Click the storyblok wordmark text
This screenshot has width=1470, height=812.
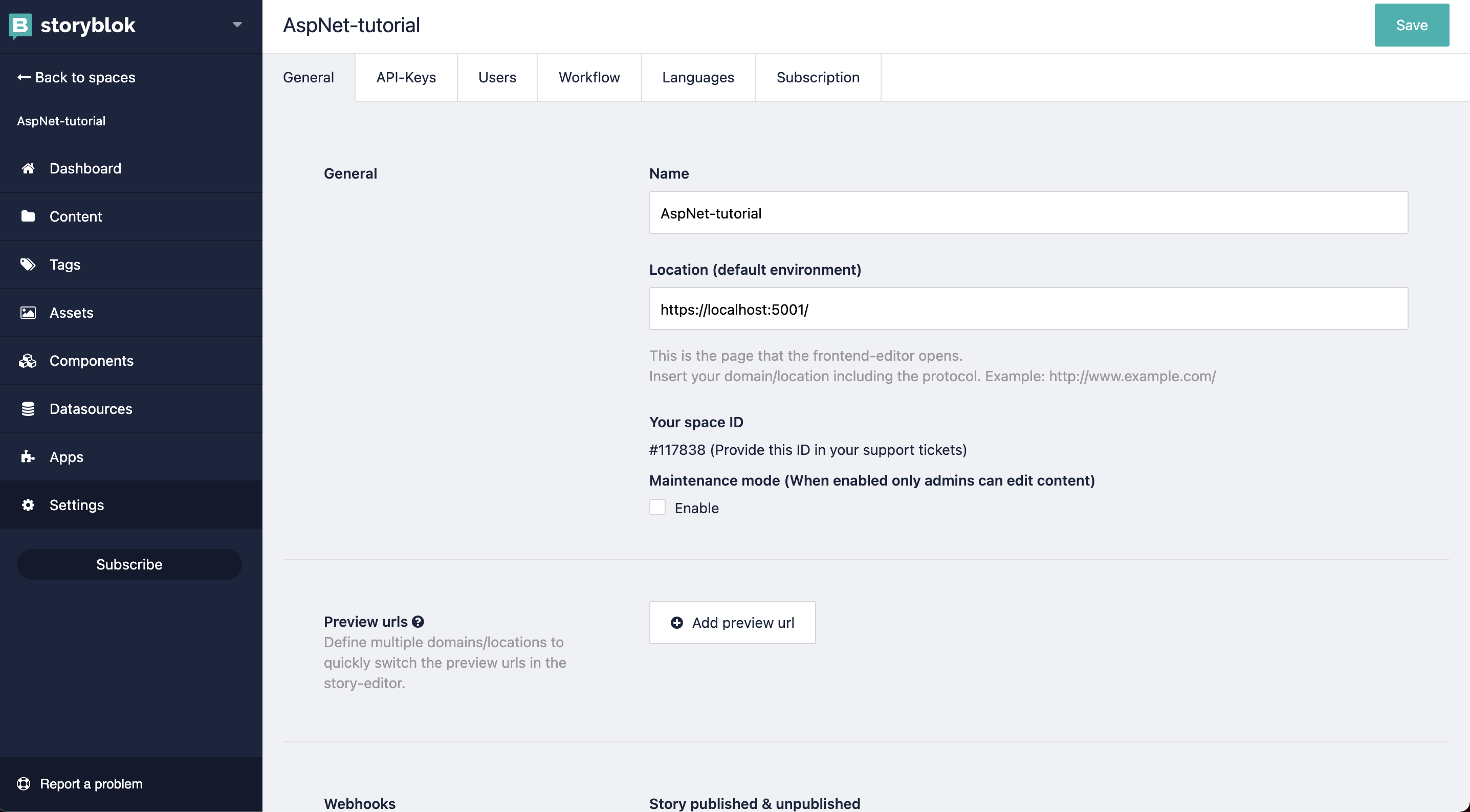coord(88,25)
